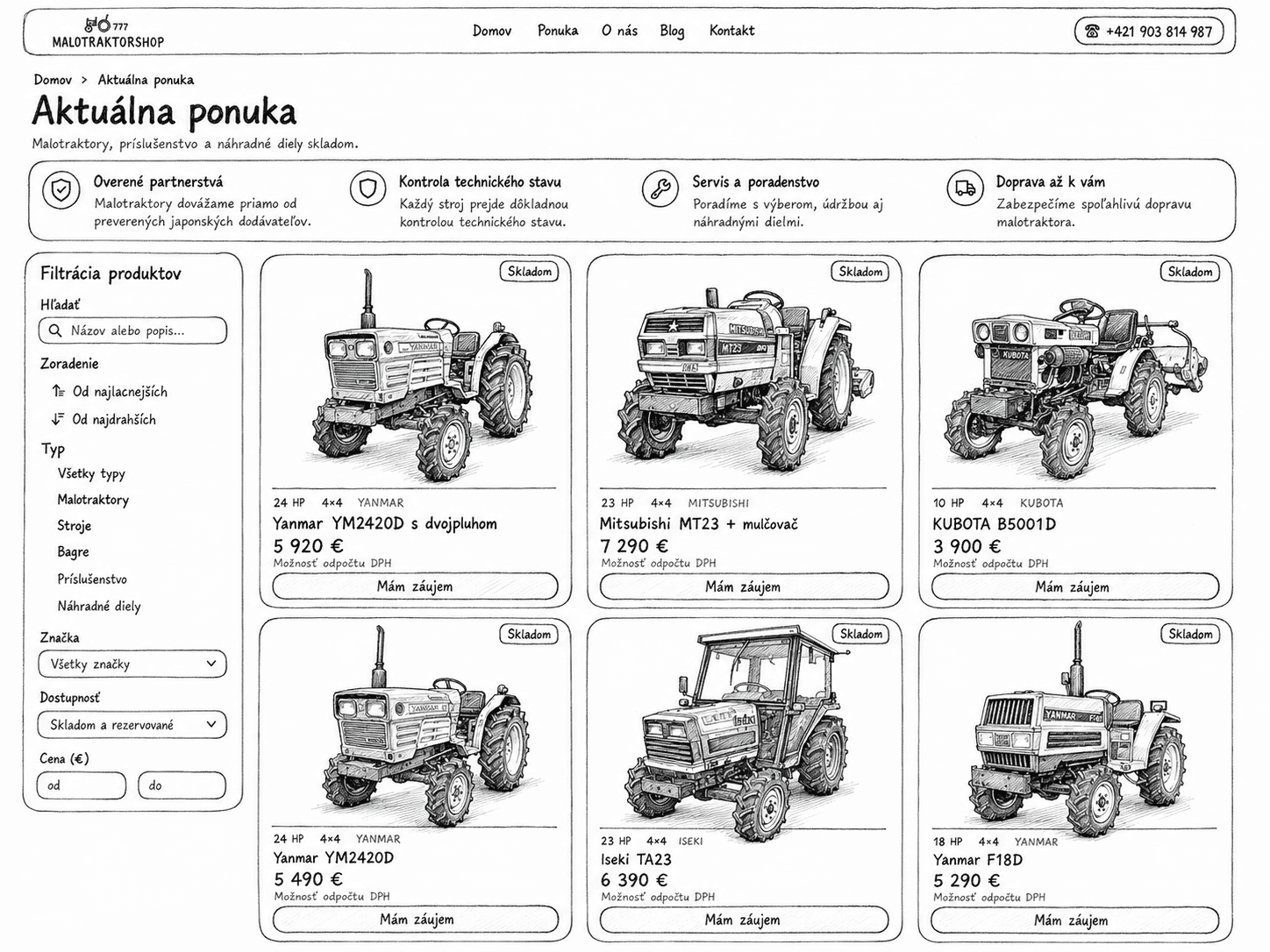This screenshot has width=1270, height=952.
Task: Click the Aktuálna ponuka breadcrumb
Action: pos(146,80)
